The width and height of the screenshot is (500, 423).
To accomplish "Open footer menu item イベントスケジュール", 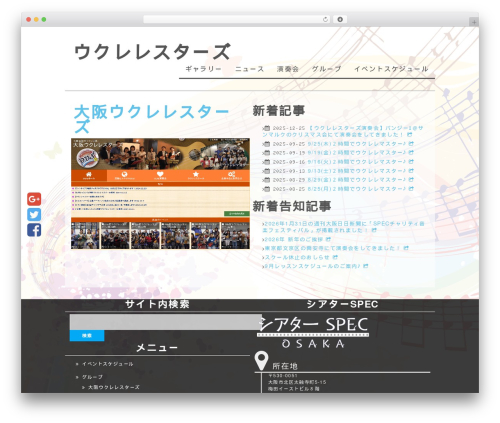I will 107,364.
